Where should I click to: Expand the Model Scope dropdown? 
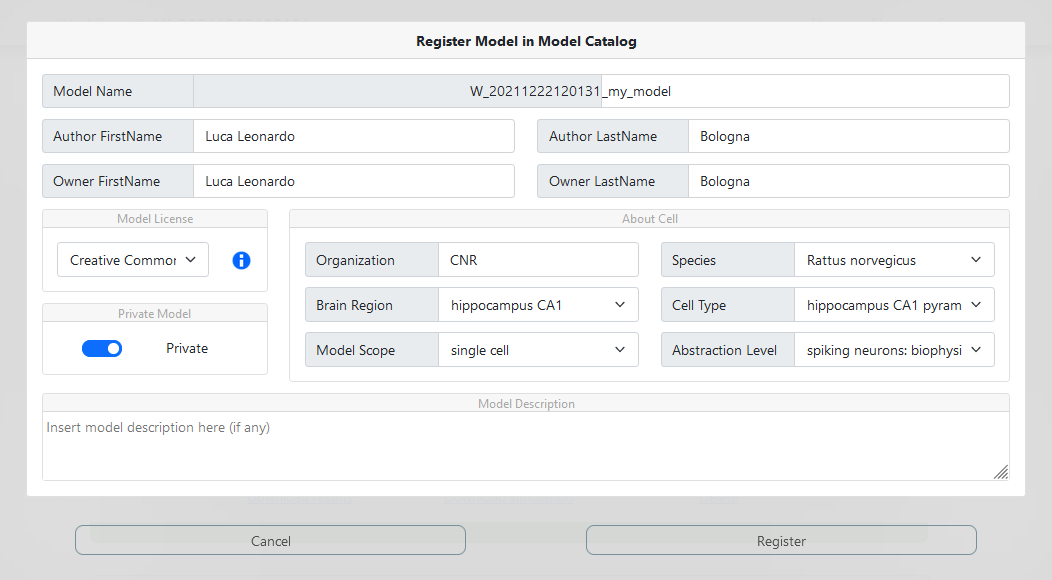click(538, 350)
